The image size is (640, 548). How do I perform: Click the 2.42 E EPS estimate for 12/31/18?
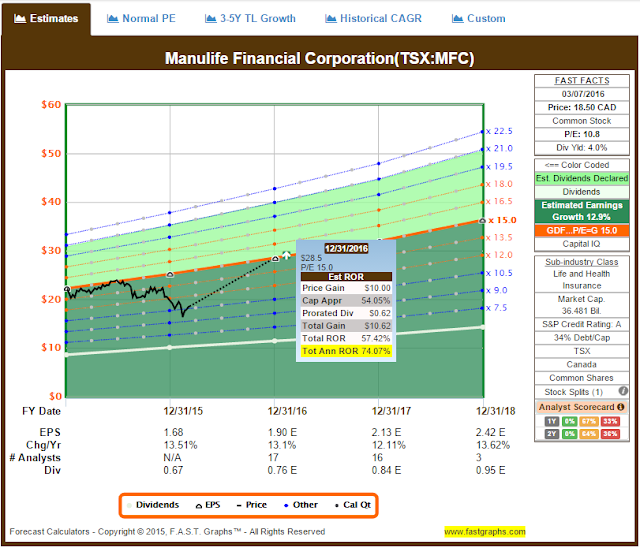[491, 432]
